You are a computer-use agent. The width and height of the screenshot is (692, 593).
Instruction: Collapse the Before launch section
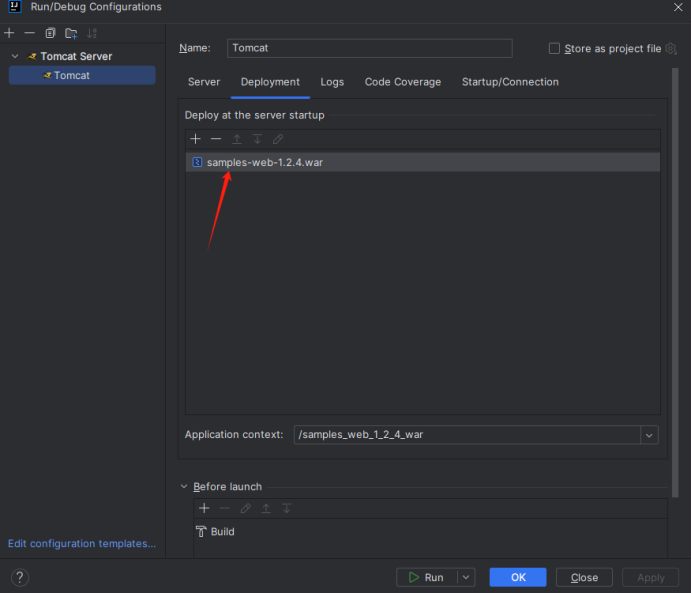(x=184, y=487)
